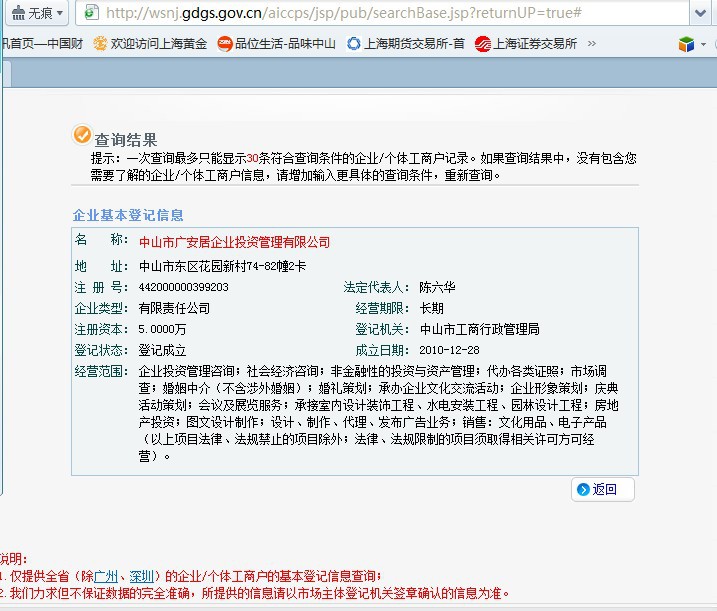
Task: Click the blue arrow icon on 返回
Action: tap(583, 489)
